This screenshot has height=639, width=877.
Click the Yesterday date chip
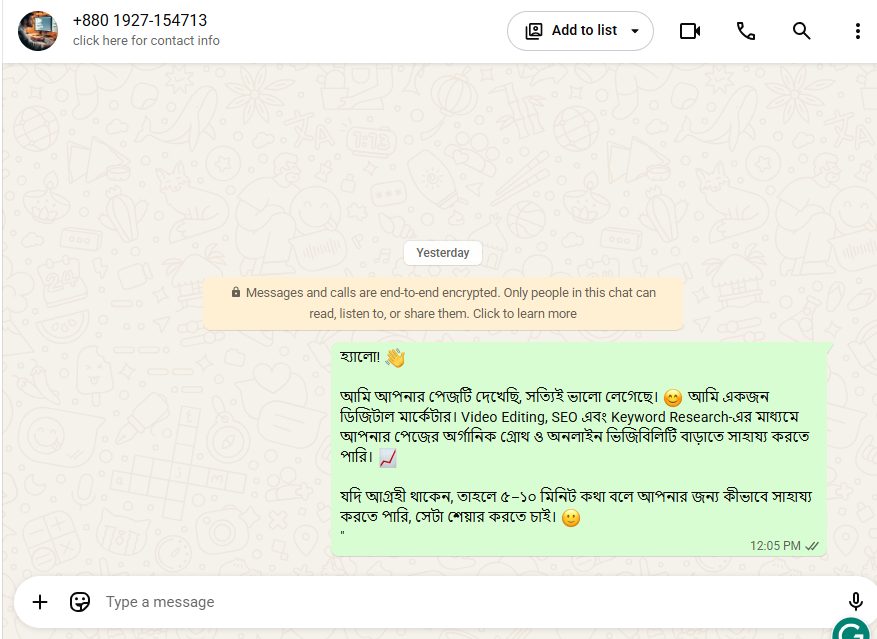(x=443, y=253)
